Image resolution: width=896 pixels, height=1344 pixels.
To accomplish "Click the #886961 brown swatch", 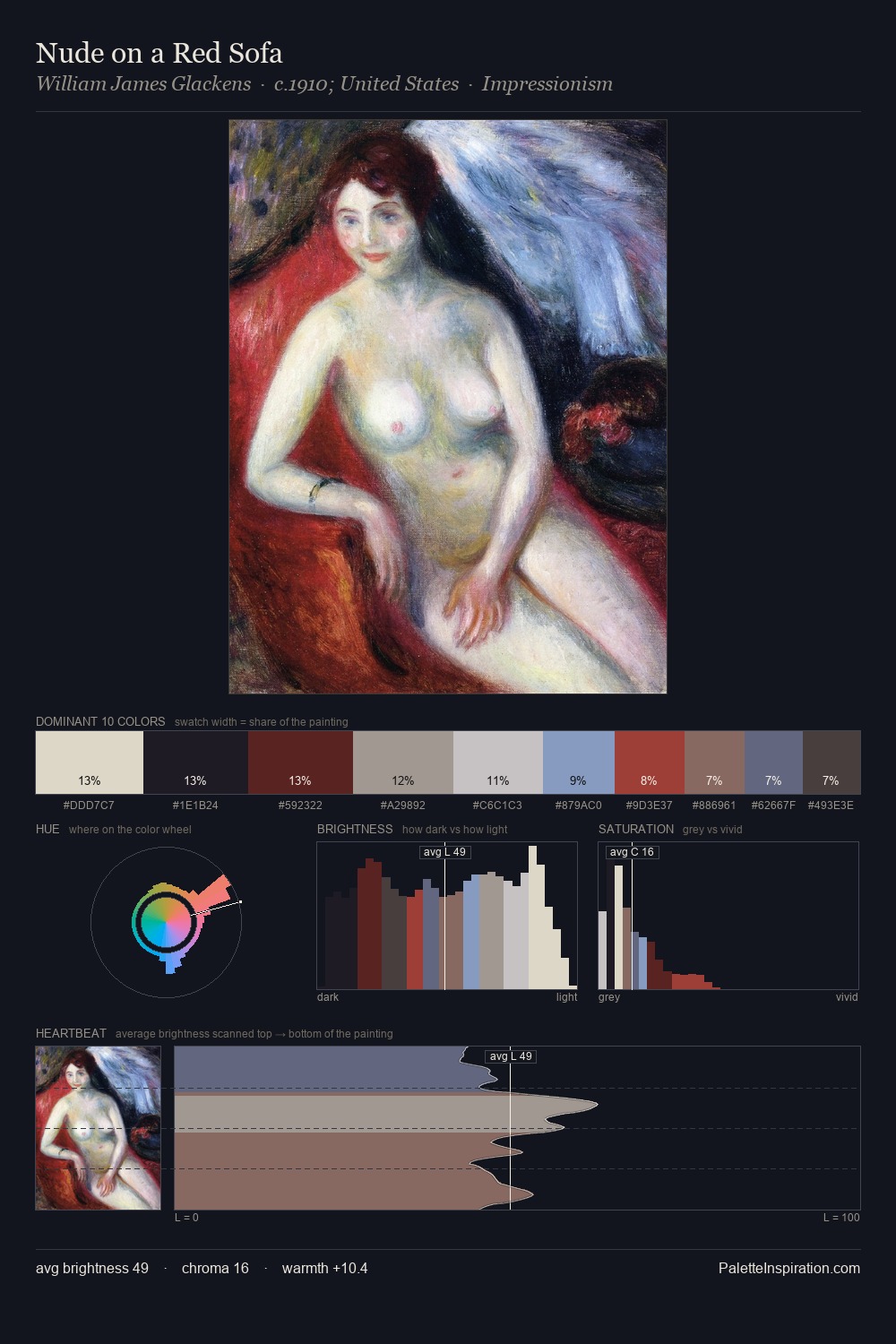I will point(714,762).
